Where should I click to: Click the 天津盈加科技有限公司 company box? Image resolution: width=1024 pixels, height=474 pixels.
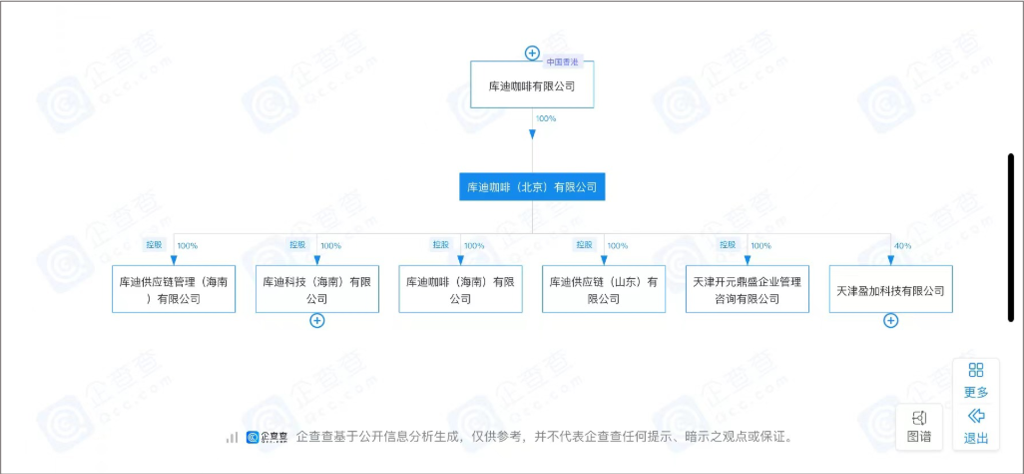pyautogui.click(x=890, y=290)
